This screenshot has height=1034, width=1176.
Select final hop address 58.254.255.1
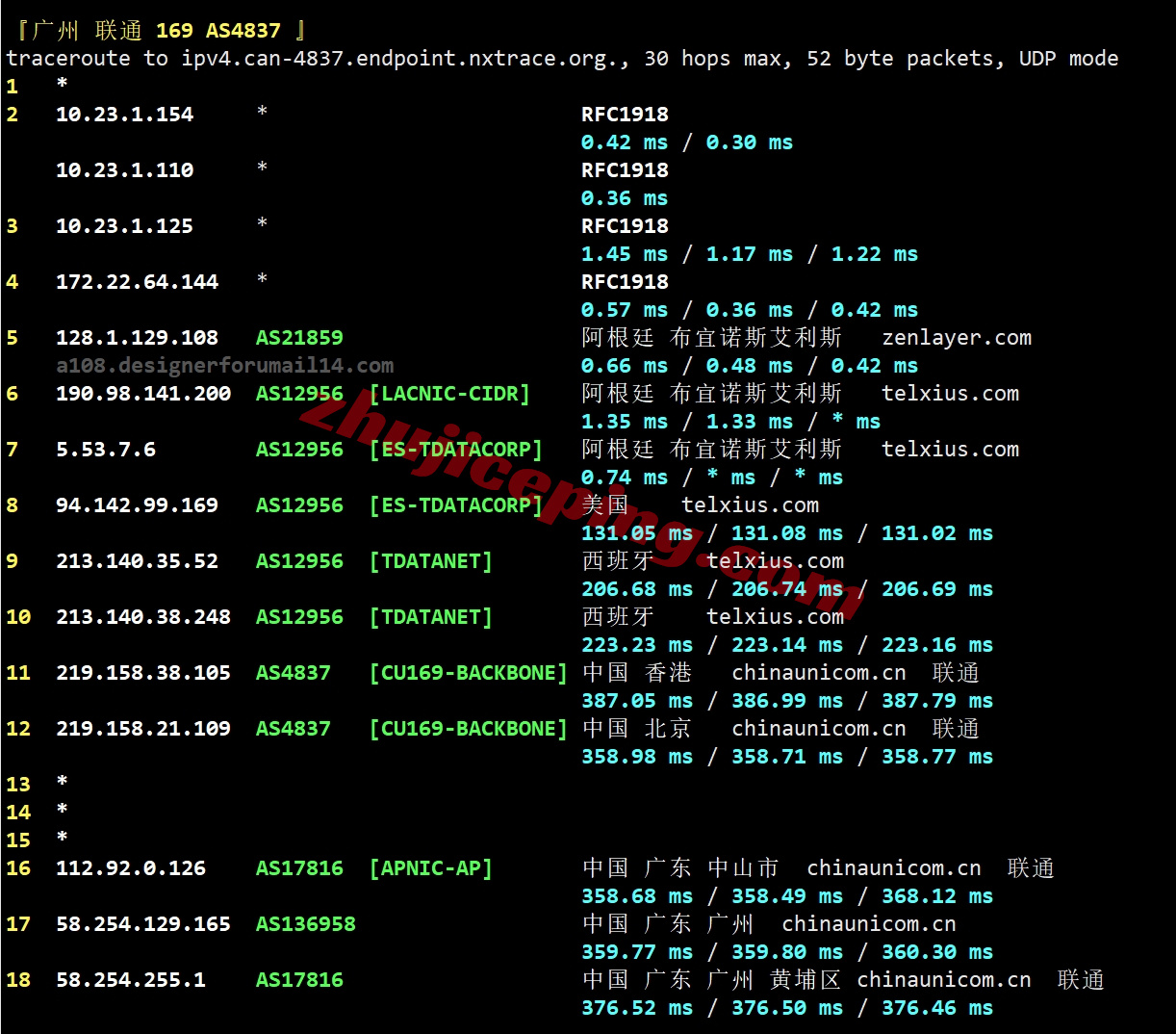pos(131,980)
